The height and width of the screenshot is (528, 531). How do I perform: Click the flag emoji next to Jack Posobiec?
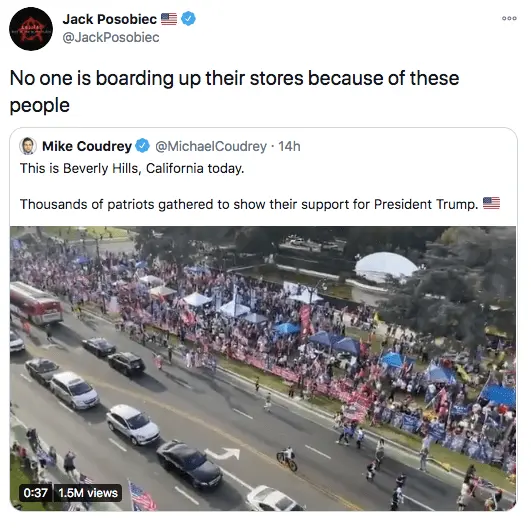(x=169, y=19)
